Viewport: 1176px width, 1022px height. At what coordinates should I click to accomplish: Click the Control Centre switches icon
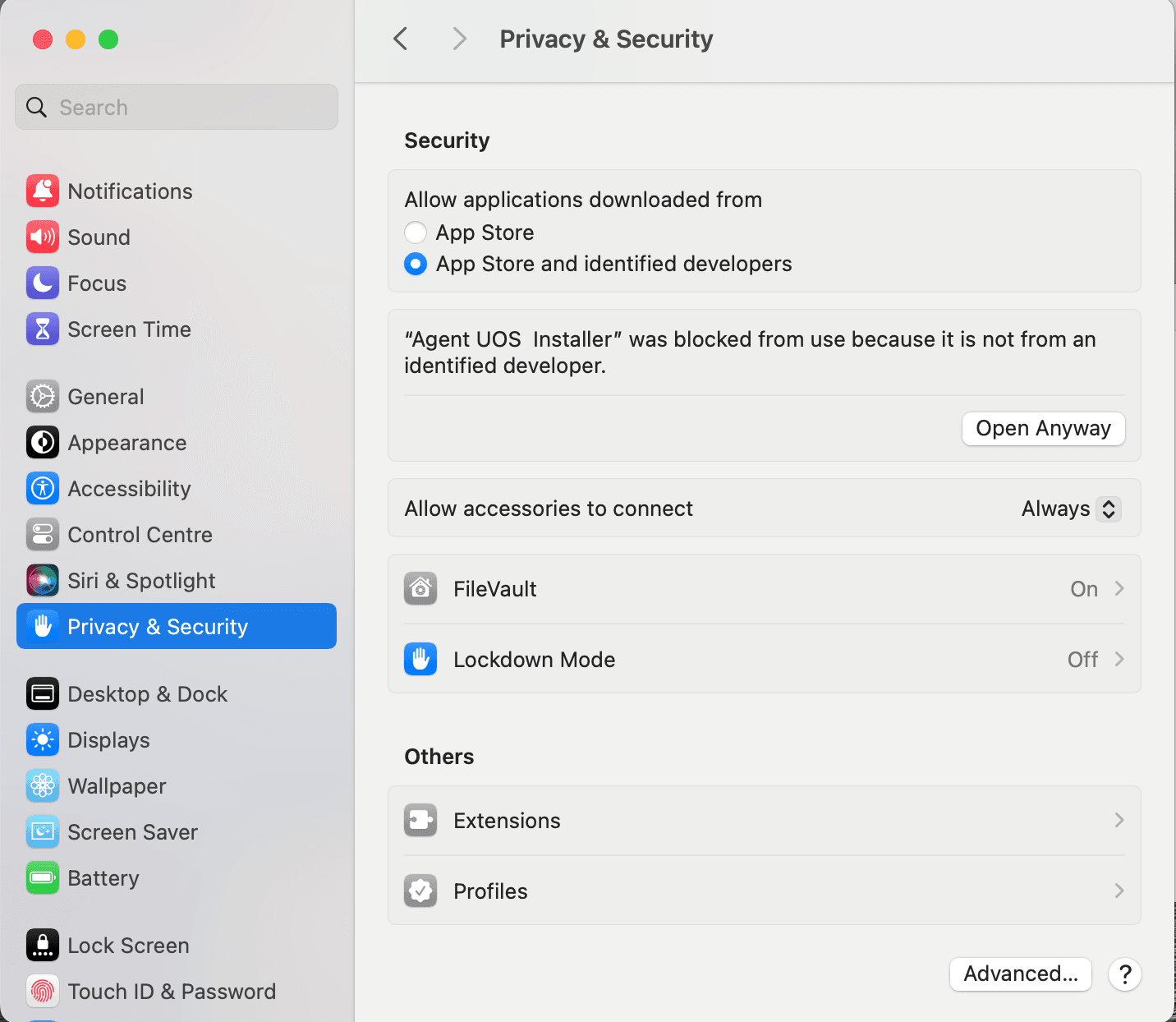tap(43, 534)
